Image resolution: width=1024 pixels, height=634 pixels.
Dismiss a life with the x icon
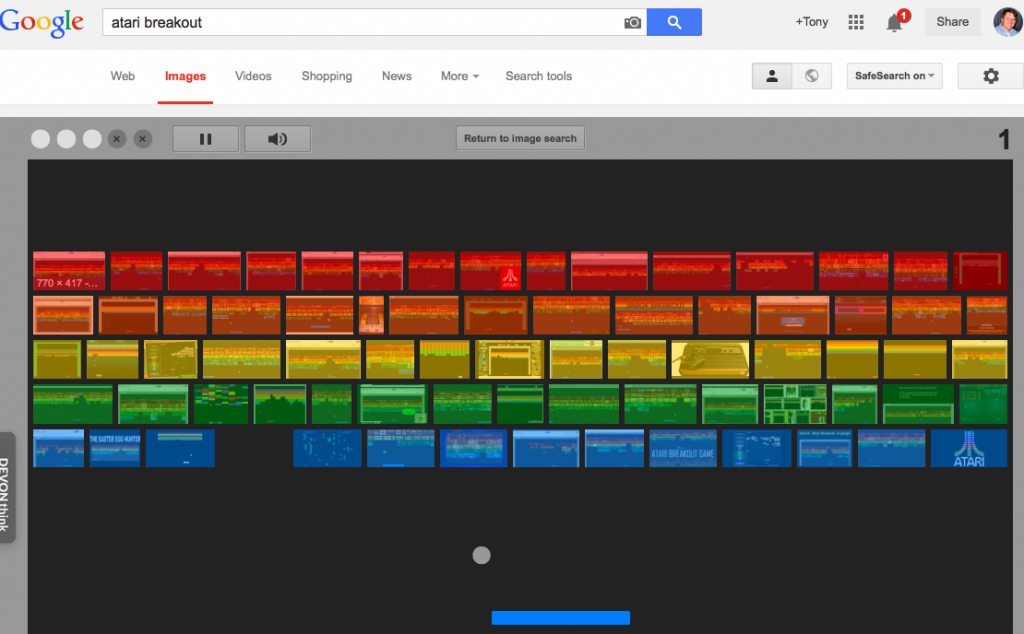point(117,139)
